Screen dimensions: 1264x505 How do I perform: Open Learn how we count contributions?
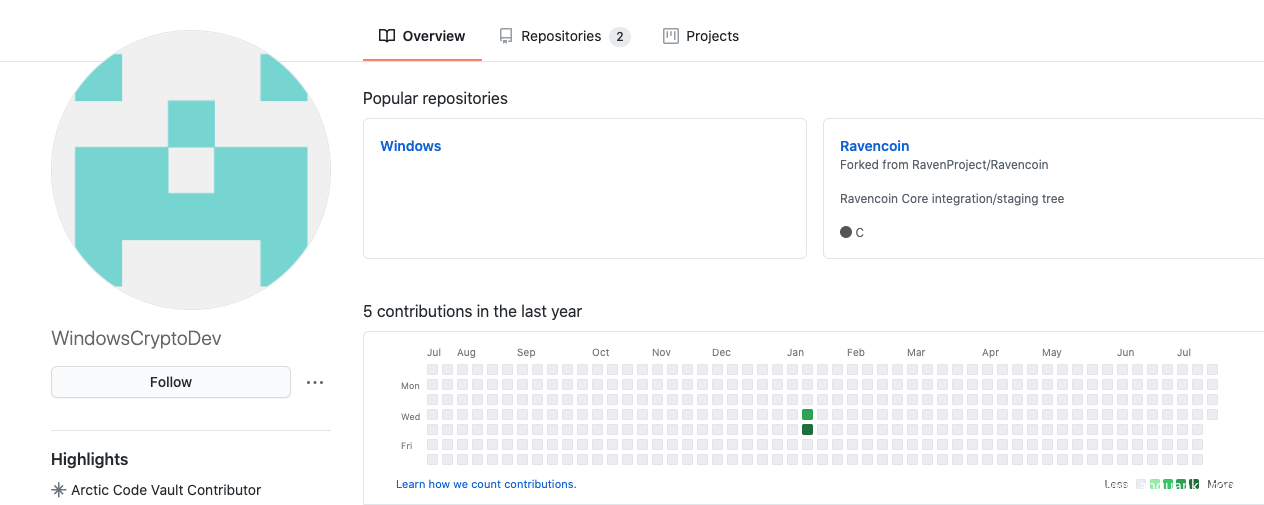[x=486, y=484]
